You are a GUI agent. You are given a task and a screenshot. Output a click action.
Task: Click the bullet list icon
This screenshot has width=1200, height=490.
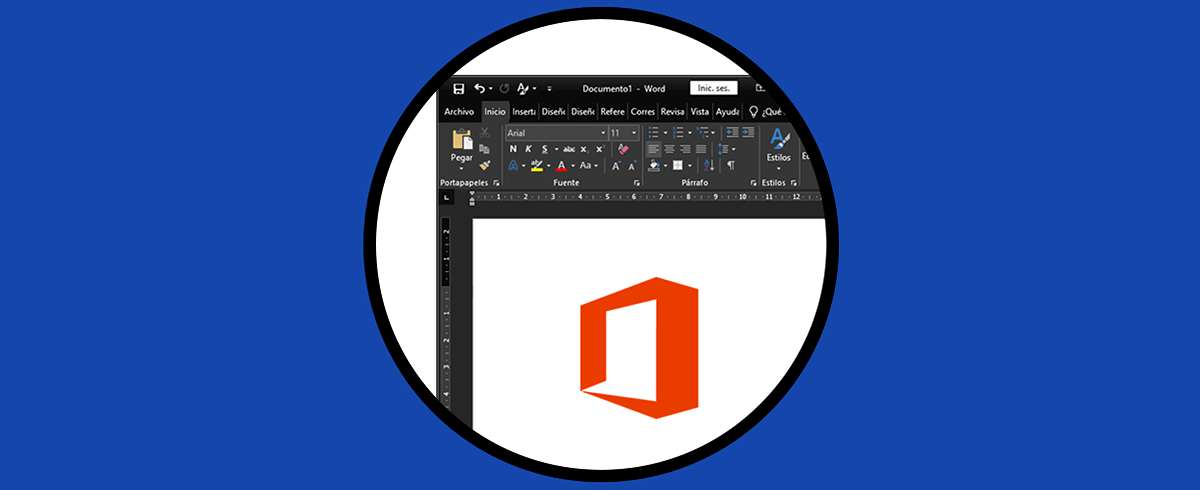tap(654, 132)
